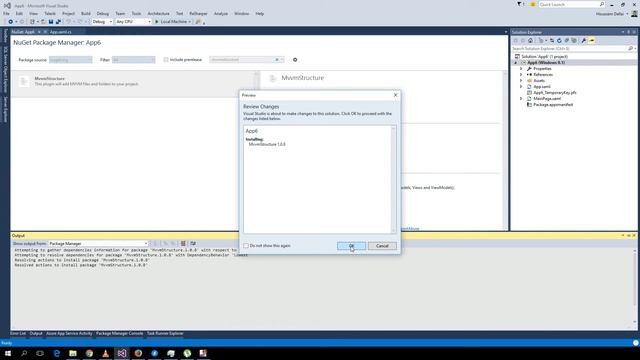The height and width of the screenshot is (360, 640).
Task: Click Preview Selected Items icon
Action: point(591,40)
